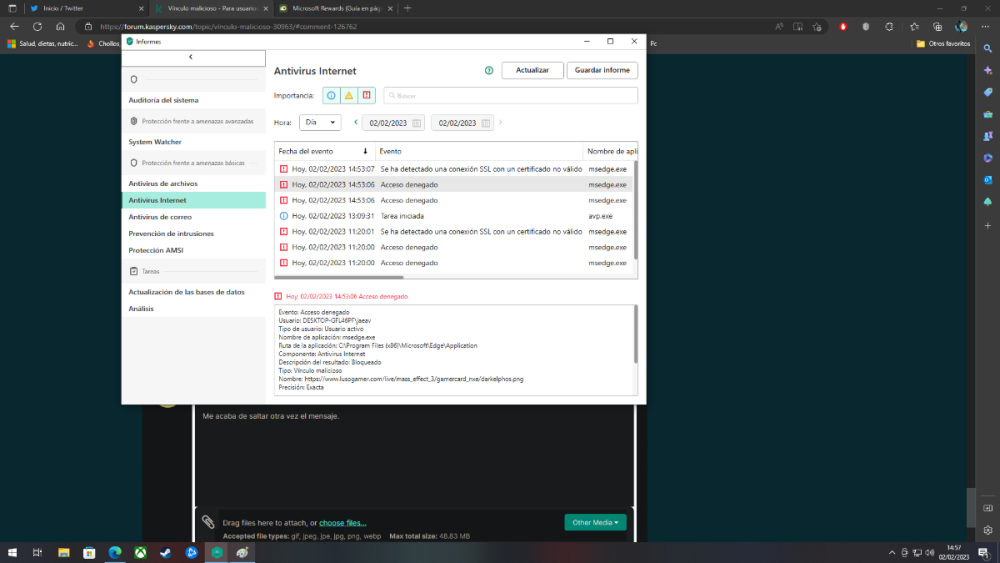This screenshot has width=1000, height=563.
Task: Click the Edge sidebar Outlook icon
Action: coord(988,180)
